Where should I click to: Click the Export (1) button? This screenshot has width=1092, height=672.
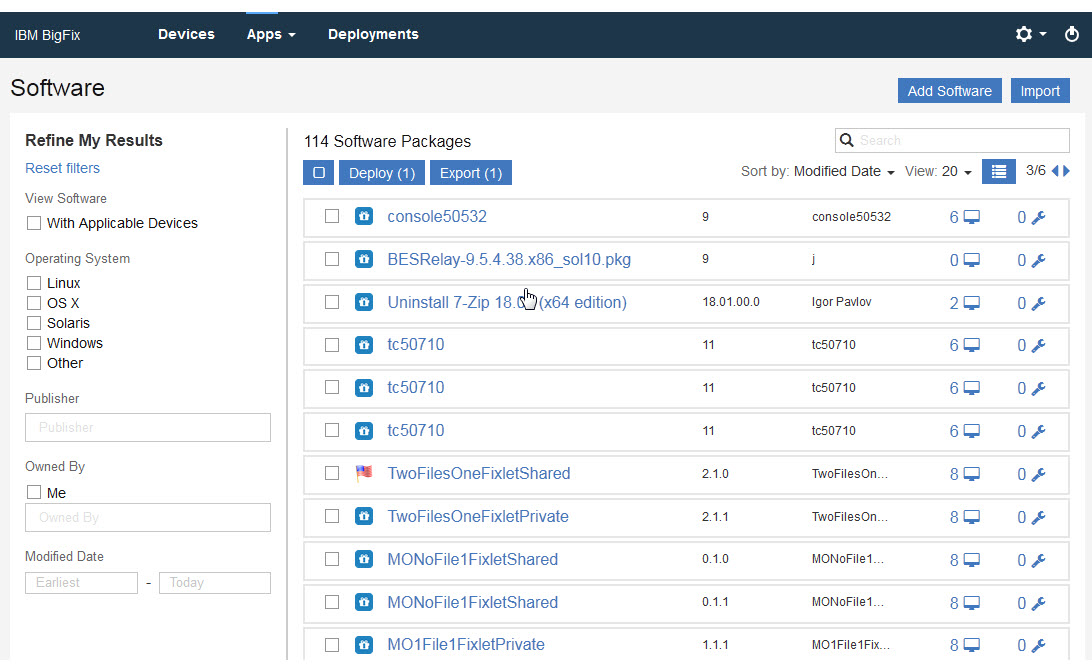[x=471, y=173]
